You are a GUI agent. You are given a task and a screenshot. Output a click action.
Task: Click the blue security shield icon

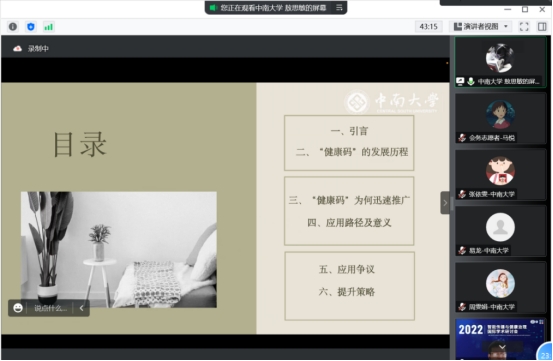(31, 27)
